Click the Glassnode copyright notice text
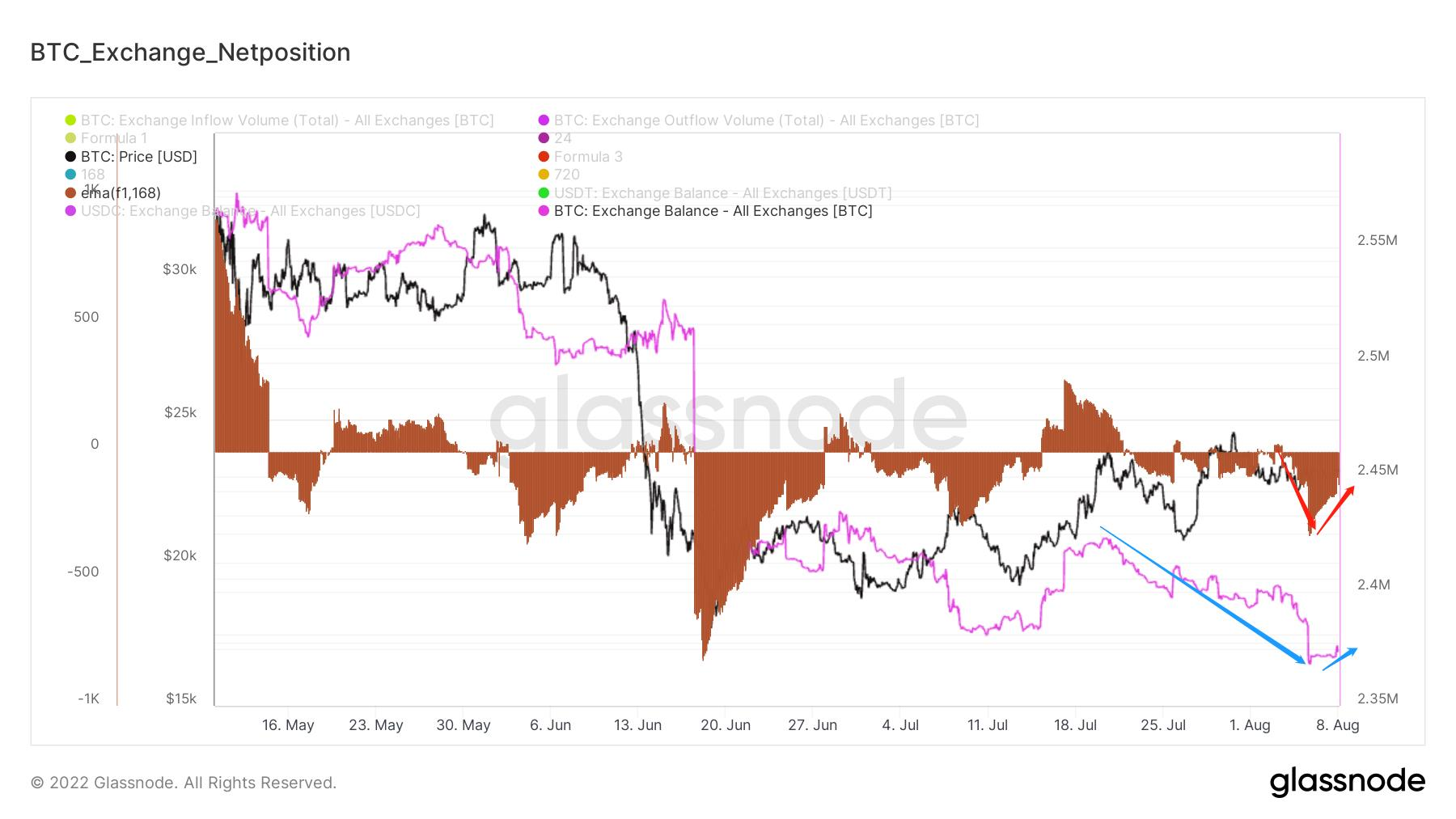 point(184,783)
